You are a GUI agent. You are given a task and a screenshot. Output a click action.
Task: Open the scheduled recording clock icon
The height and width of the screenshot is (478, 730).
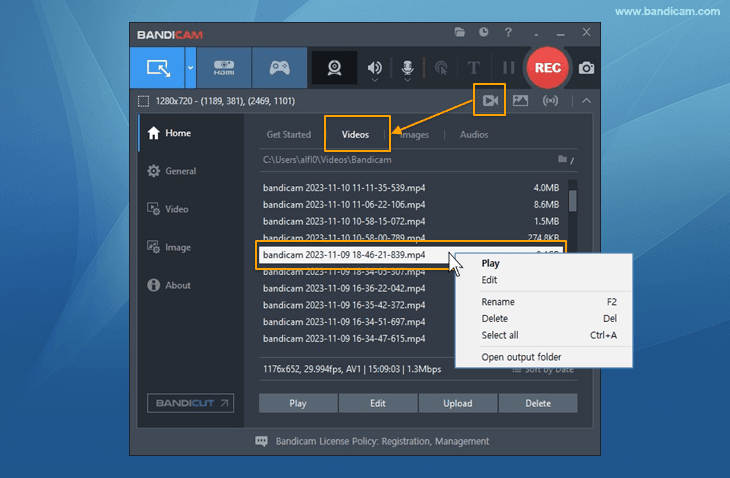(484, 32)
